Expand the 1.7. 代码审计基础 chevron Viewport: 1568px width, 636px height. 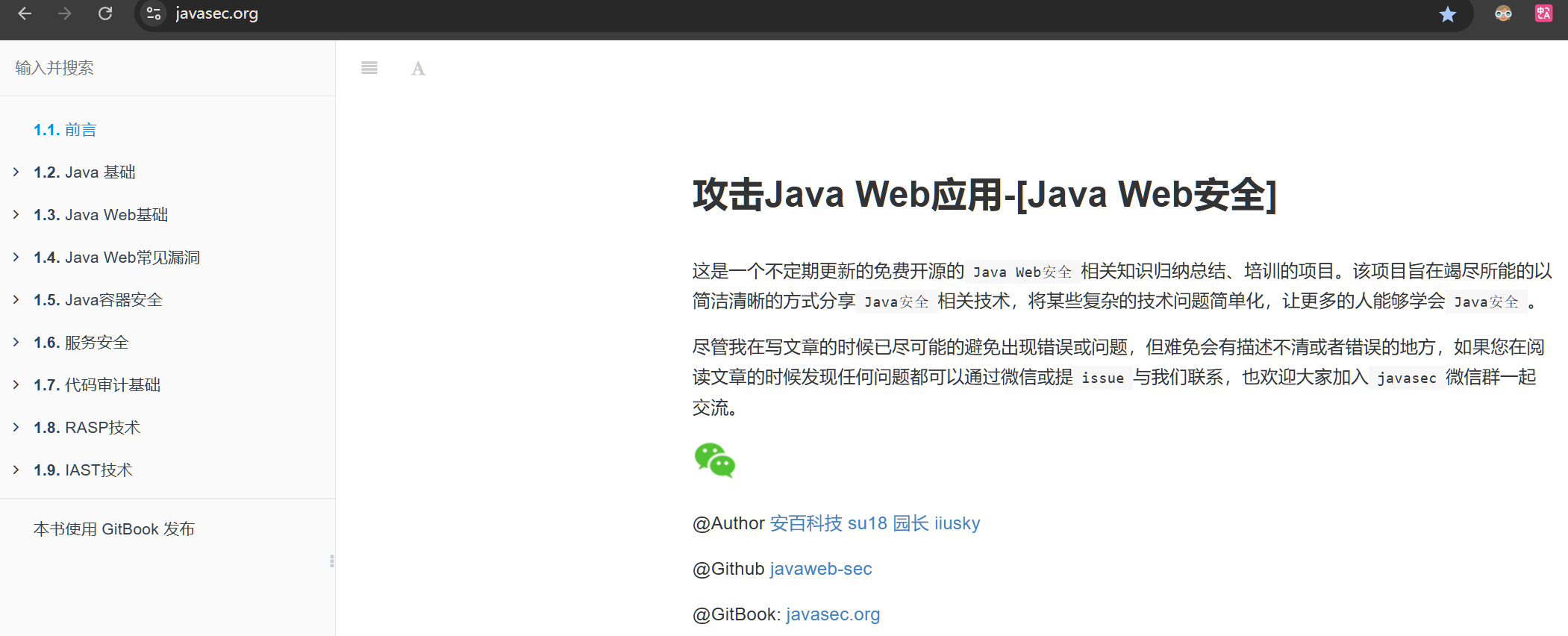pos(16,385)
